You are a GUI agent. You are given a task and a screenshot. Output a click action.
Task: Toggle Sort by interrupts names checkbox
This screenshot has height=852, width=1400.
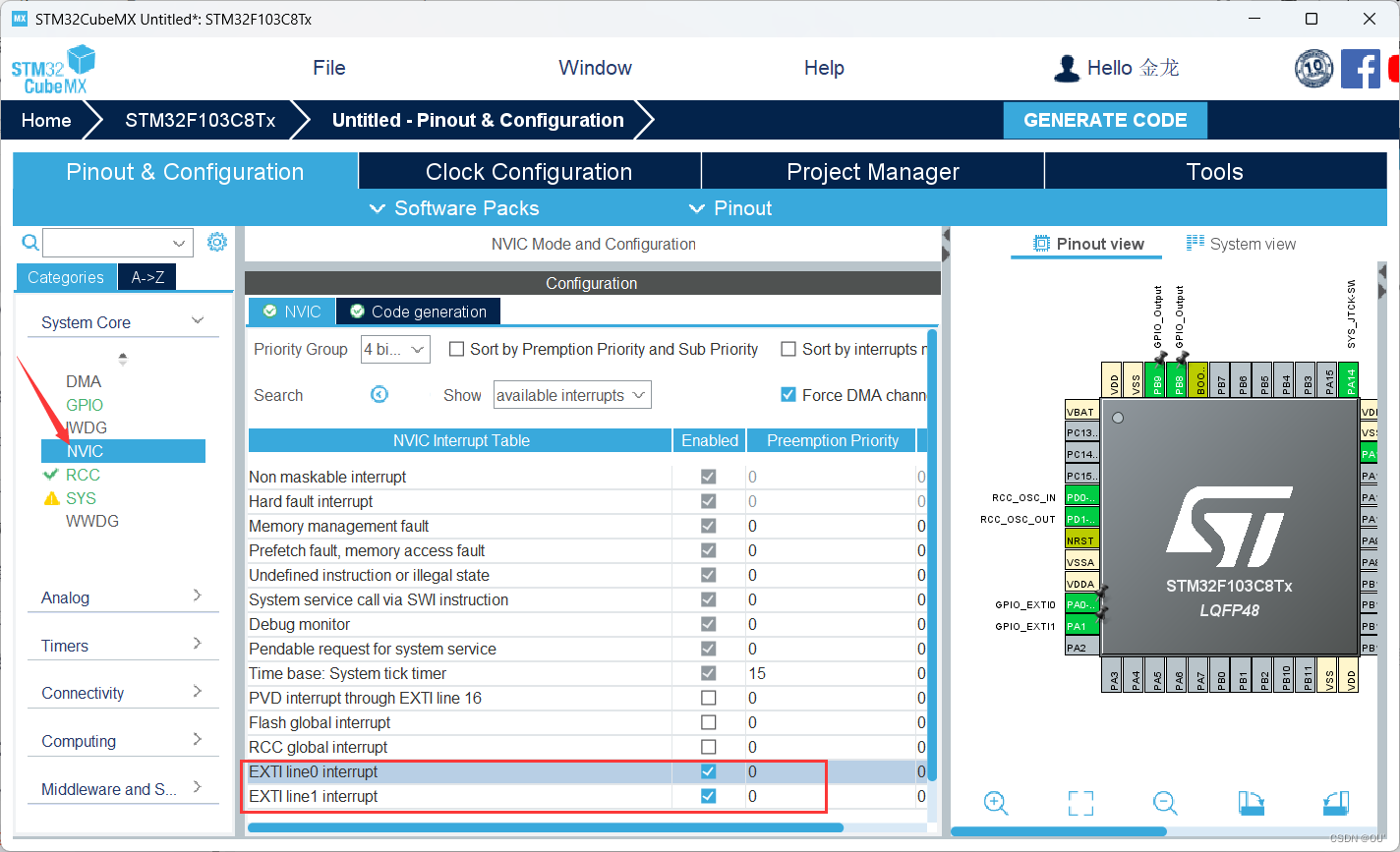pyautogui.click(x=788, y=349)
